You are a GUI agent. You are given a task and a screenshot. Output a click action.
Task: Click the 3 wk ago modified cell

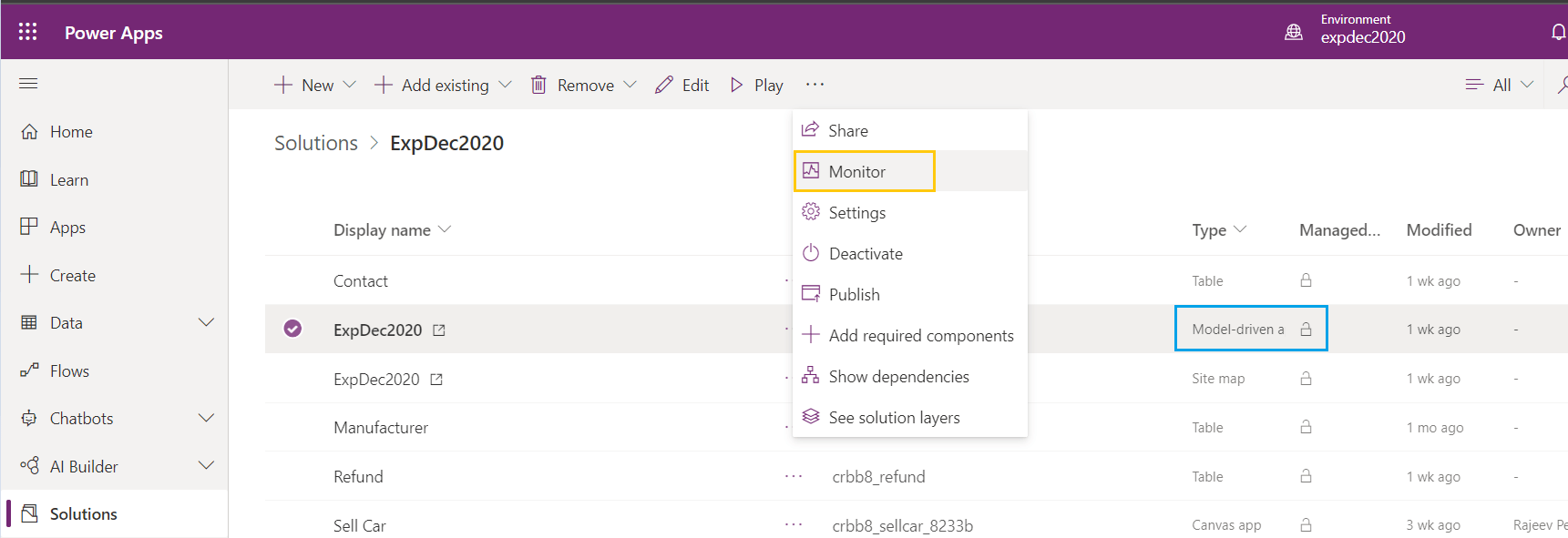[1433, 525]
